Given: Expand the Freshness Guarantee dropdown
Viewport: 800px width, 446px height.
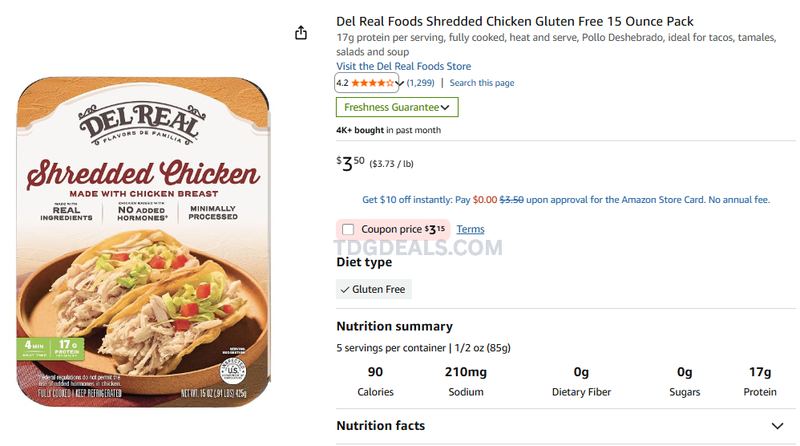Looking at the screenshot, I should pos(397,107).
